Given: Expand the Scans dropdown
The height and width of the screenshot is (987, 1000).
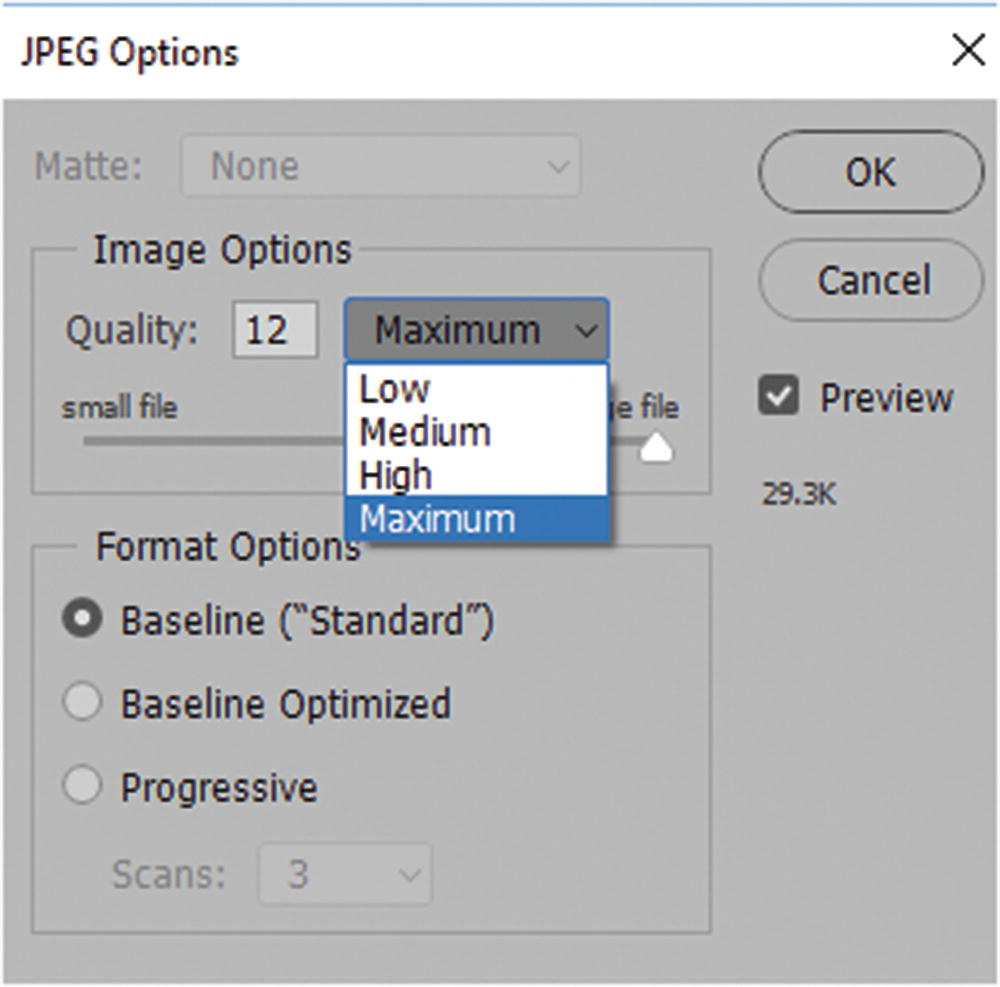Looking at the screenshot, I should (345, 876).
